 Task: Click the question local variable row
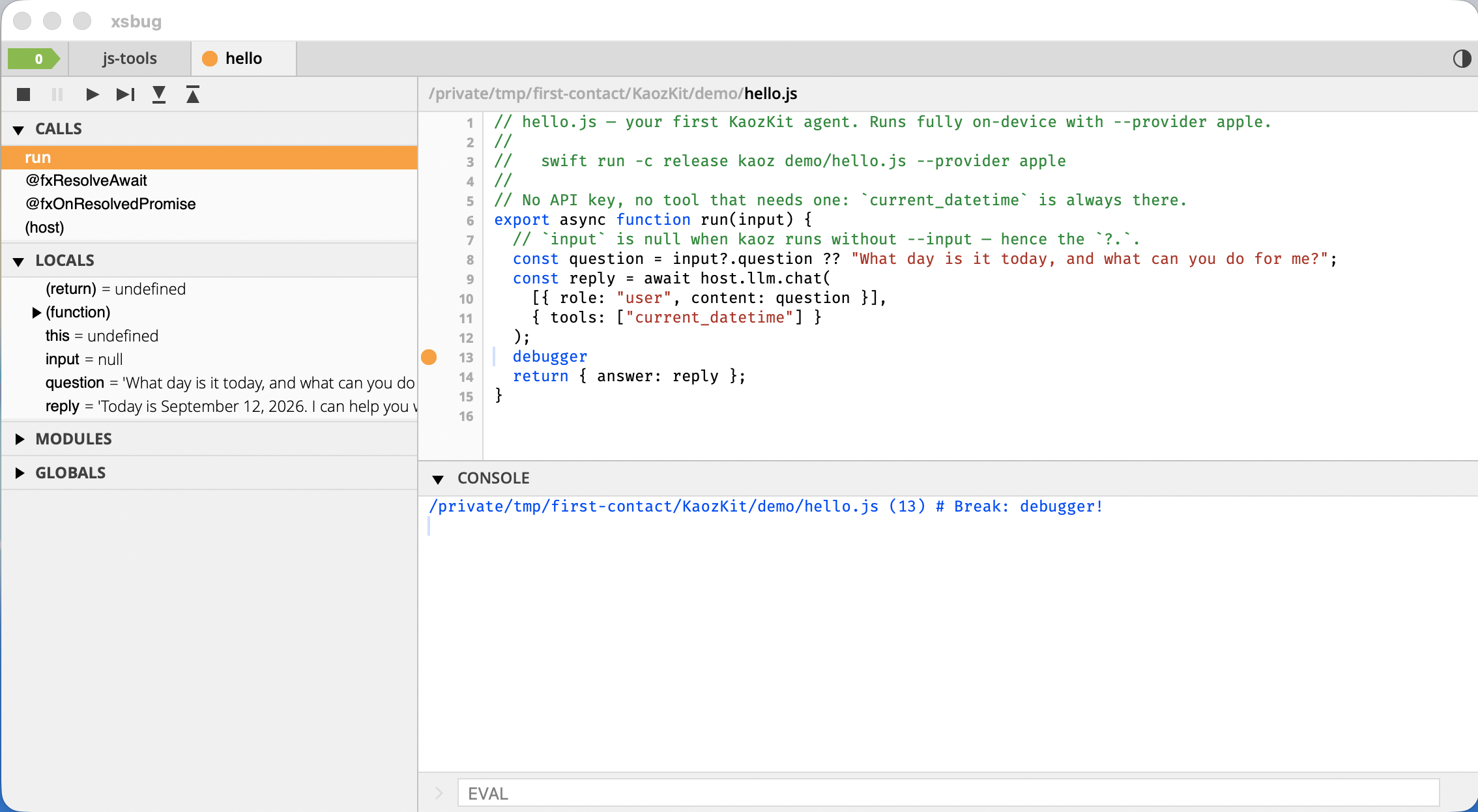coord(209,383)
